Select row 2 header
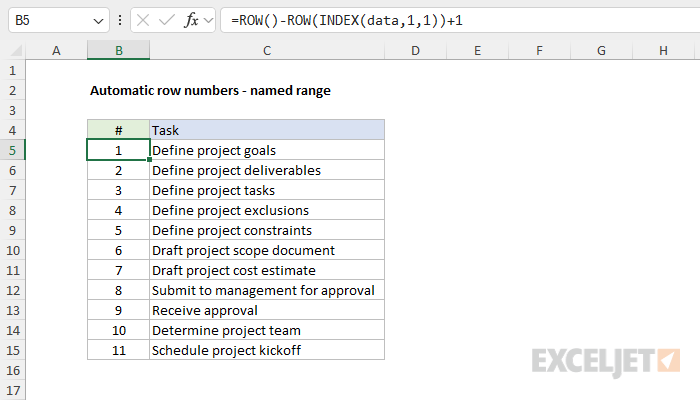Screen dimensions: 700x400 click(12, 90)
